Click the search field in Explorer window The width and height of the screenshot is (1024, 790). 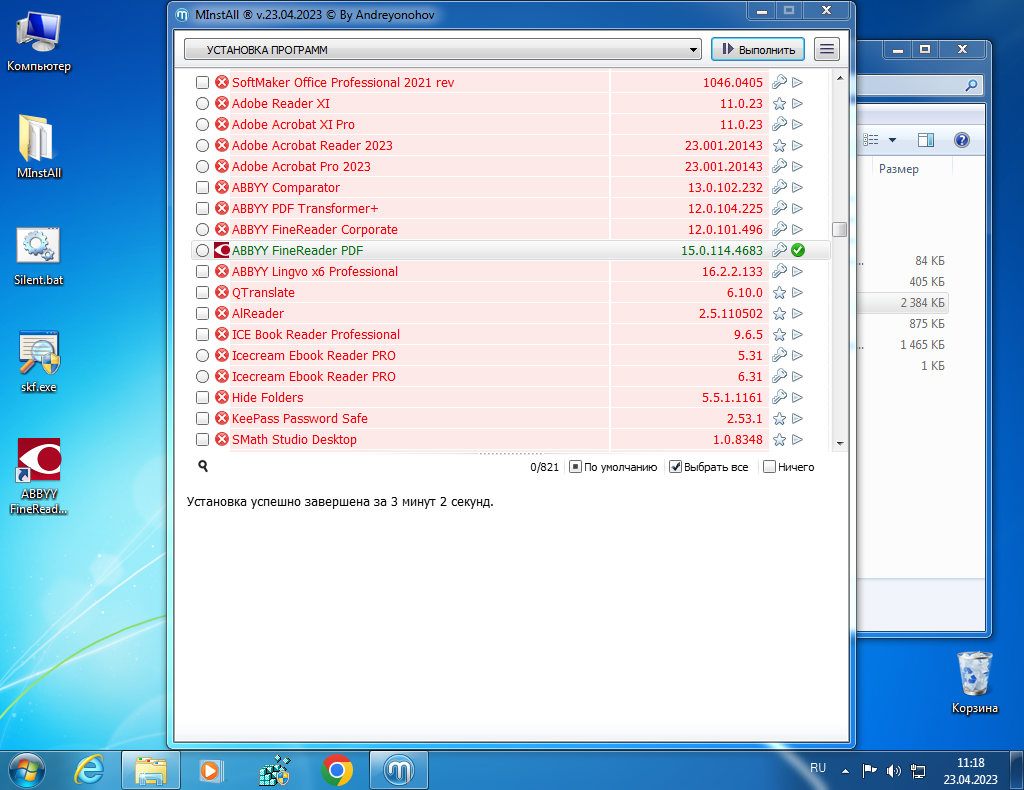[x=920, y=84]
